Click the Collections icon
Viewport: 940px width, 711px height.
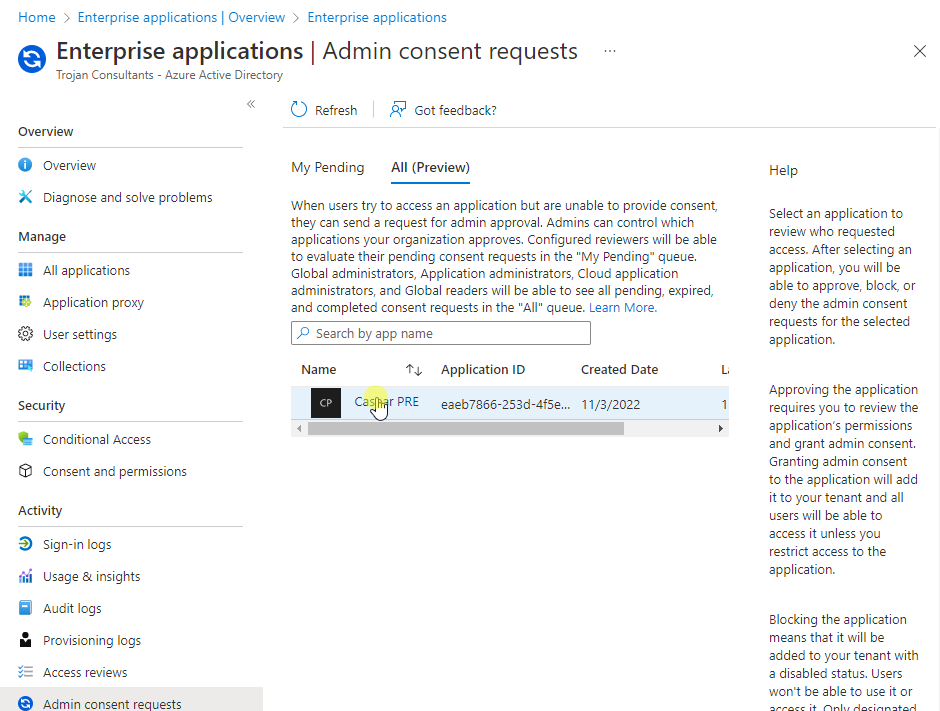(x=25, y=366)
